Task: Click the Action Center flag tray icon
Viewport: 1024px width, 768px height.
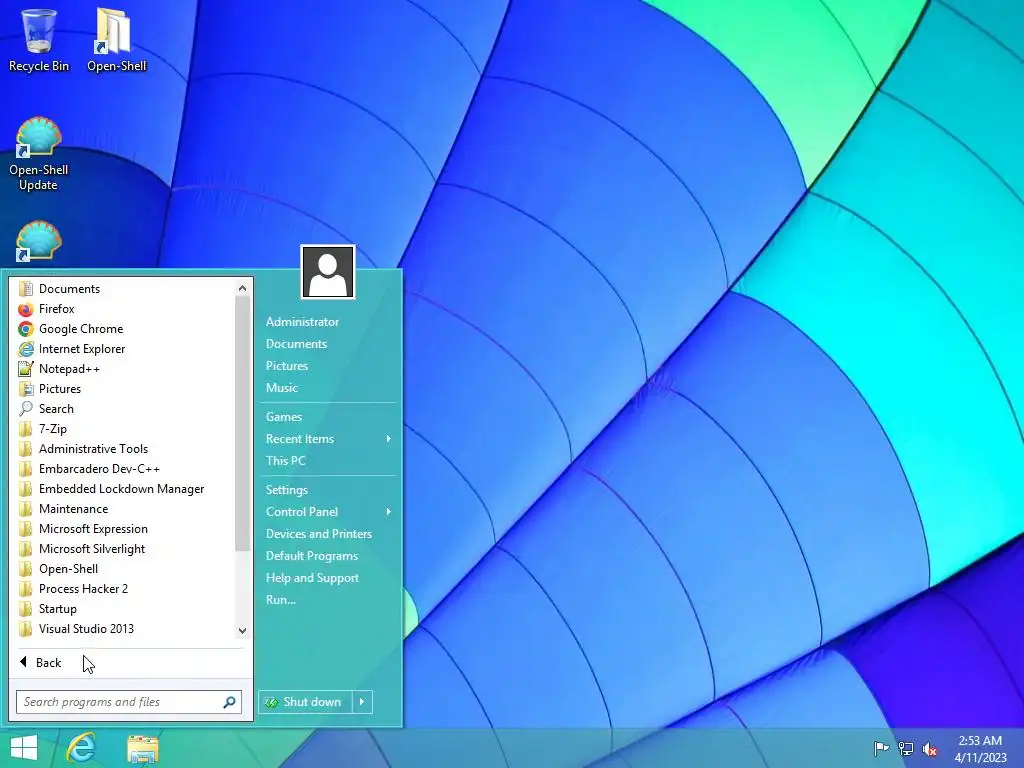Action: [x=881, y=748]
